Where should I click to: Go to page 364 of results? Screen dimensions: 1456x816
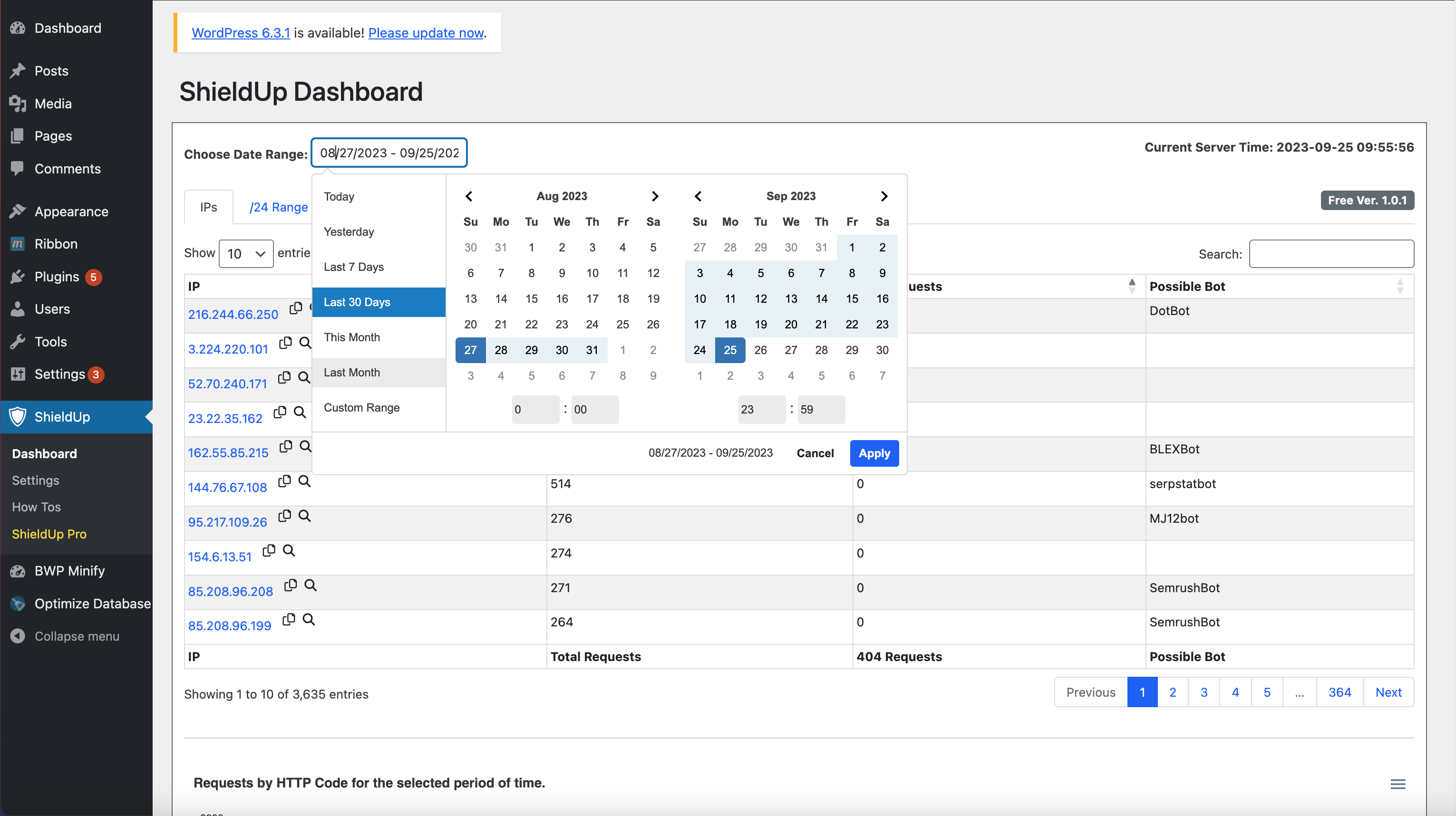1339,692
